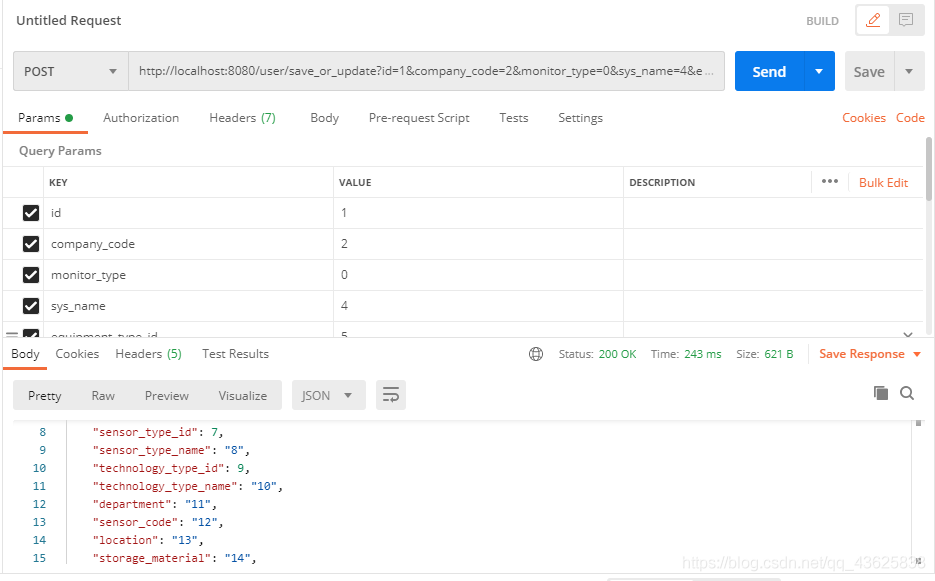Viewport: 935px width, 581px height.
Task: Switch to the Authorization tab
Action: click(x=141, y=118)
